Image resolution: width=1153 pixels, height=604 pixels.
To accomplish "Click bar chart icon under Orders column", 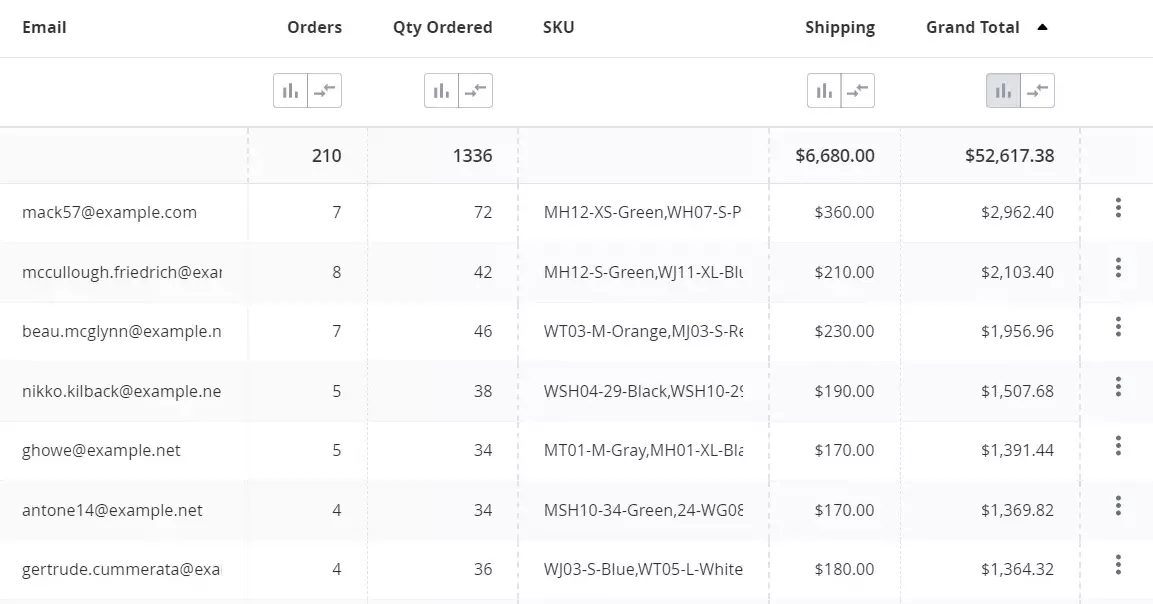I will [290, 91].
